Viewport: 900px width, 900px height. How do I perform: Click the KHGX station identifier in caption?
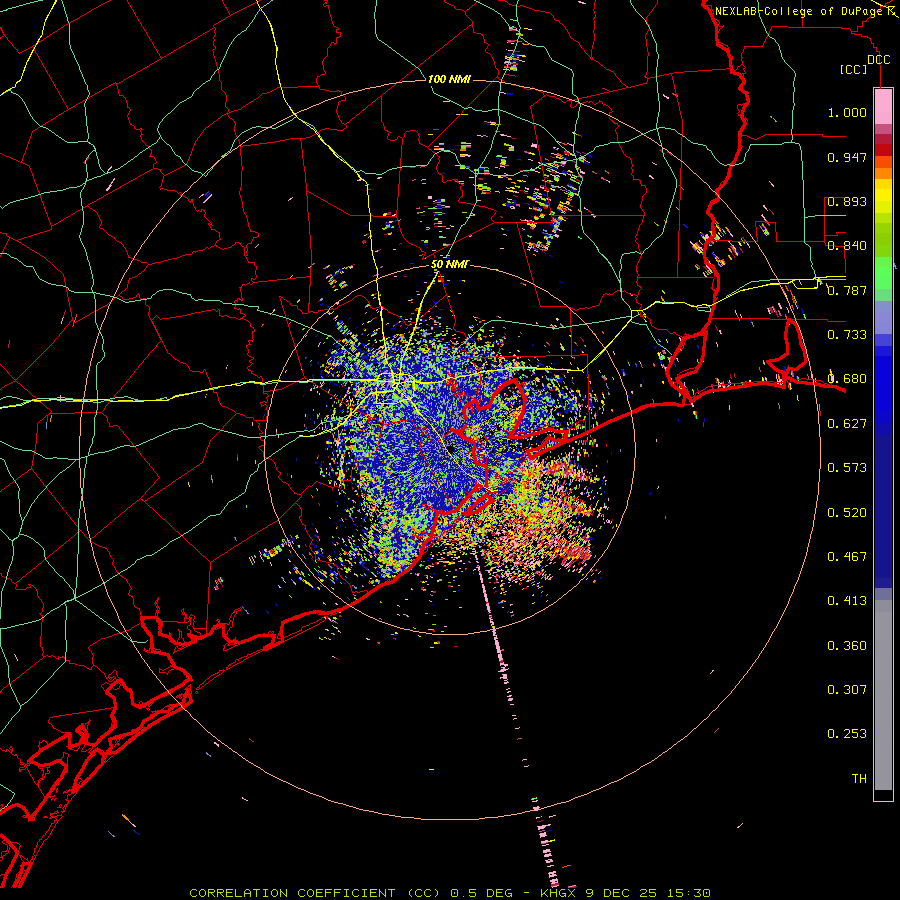tap(558, 893)
